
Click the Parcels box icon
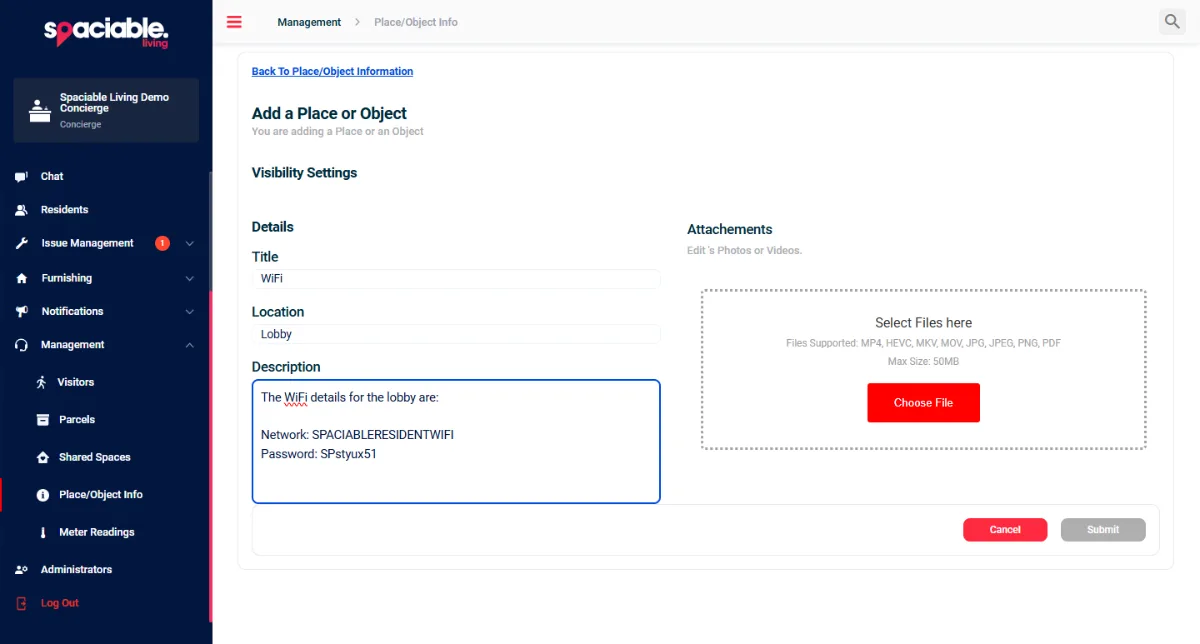click(x=42, y=420)
